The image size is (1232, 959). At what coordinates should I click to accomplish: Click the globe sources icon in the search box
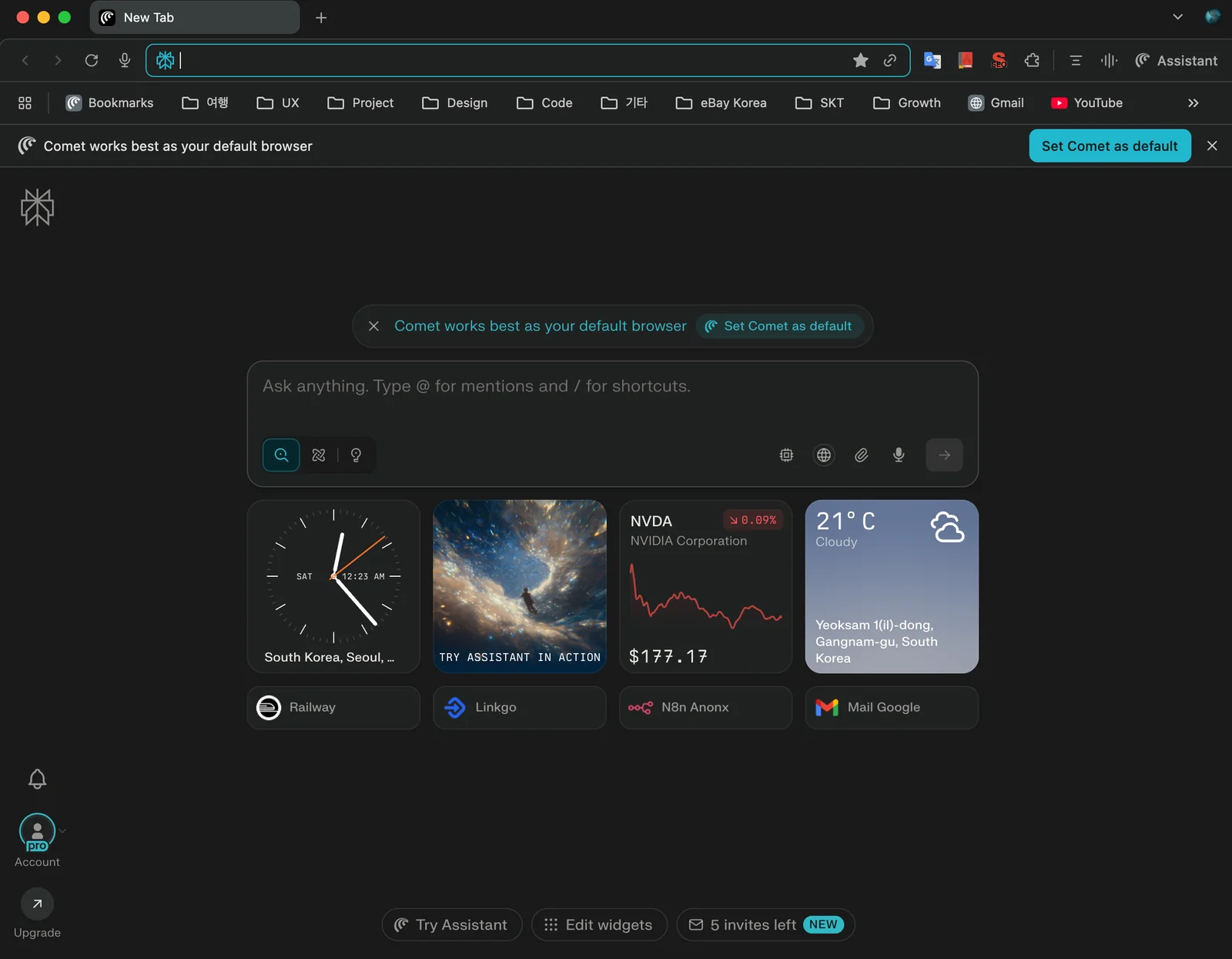(823, 455)
